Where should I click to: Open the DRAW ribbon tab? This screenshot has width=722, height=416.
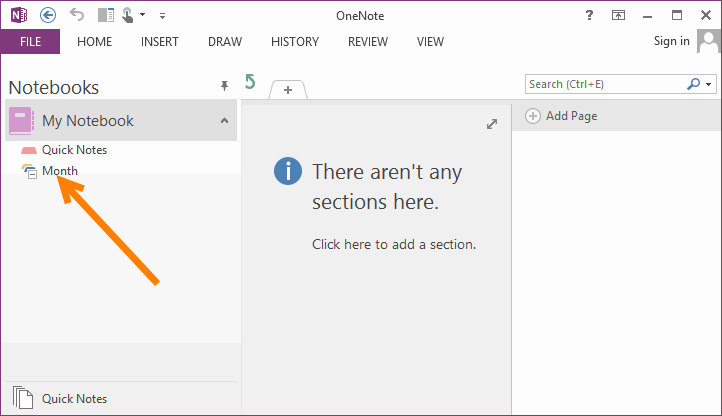pos(225,41)
